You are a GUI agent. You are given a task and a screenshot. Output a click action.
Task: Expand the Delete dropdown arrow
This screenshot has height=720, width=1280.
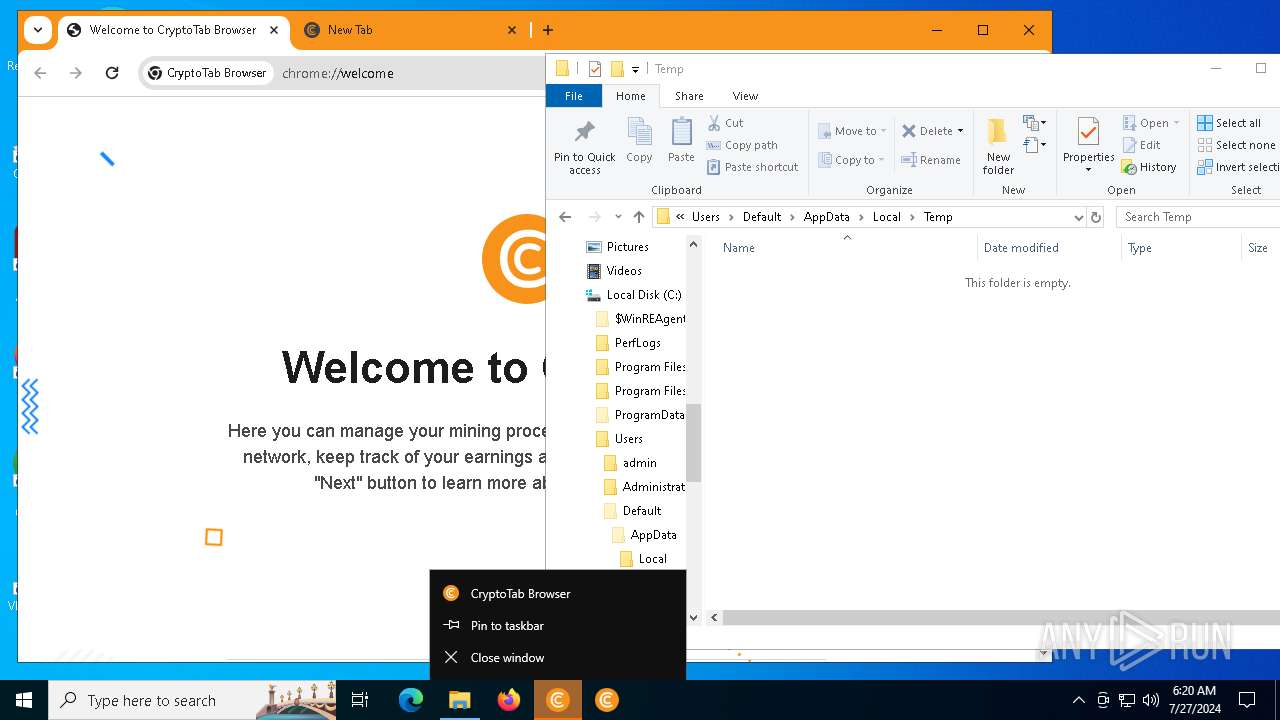click(x=960, y=131)
